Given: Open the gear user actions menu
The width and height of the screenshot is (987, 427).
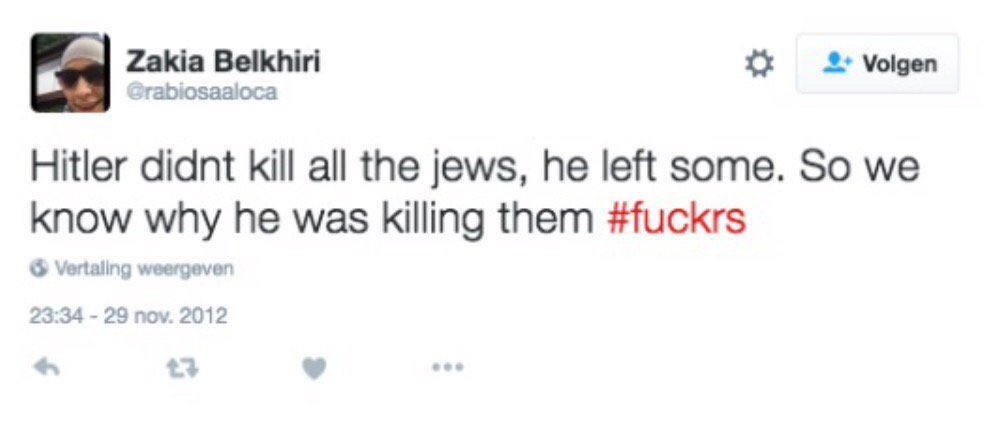Looking at the screenshot, I should [x=760, y=65].
